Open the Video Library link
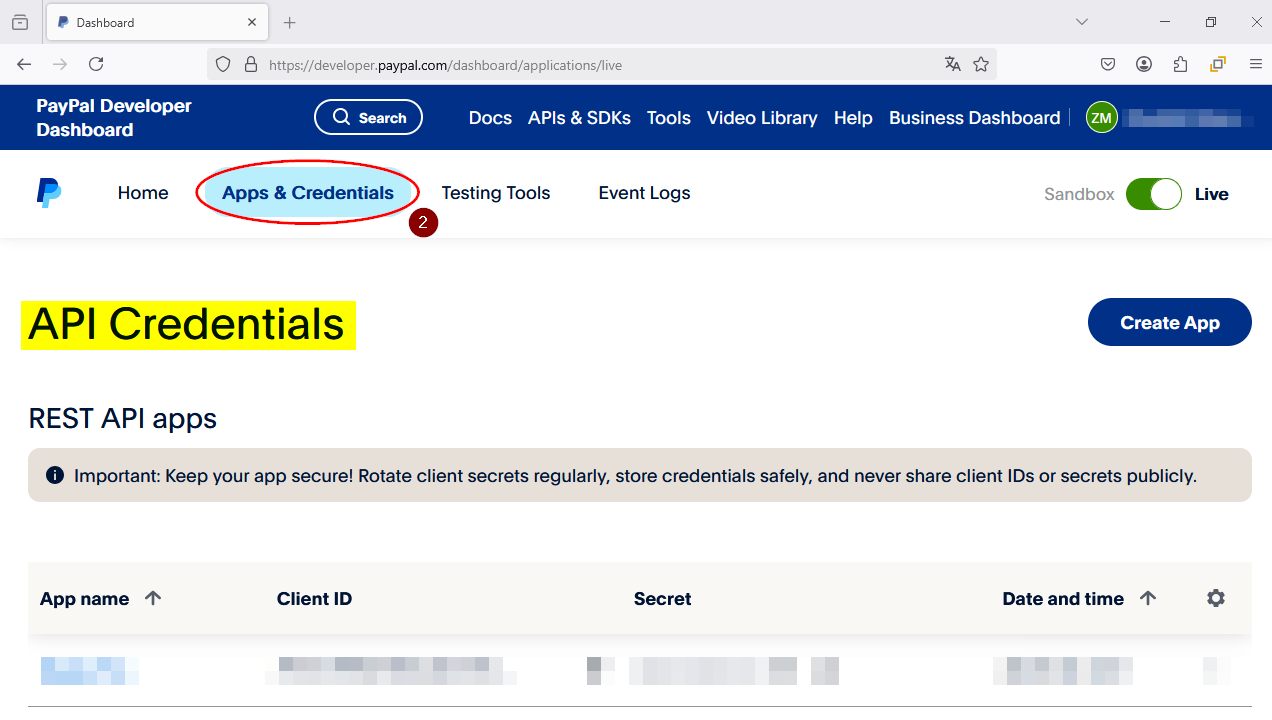 click(x=762, y=118)
